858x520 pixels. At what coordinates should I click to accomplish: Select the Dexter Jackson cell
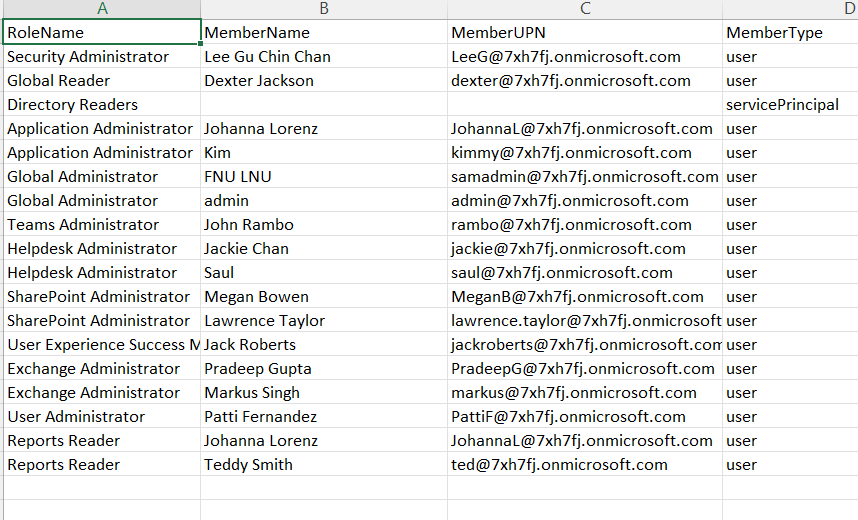point(324,80)
